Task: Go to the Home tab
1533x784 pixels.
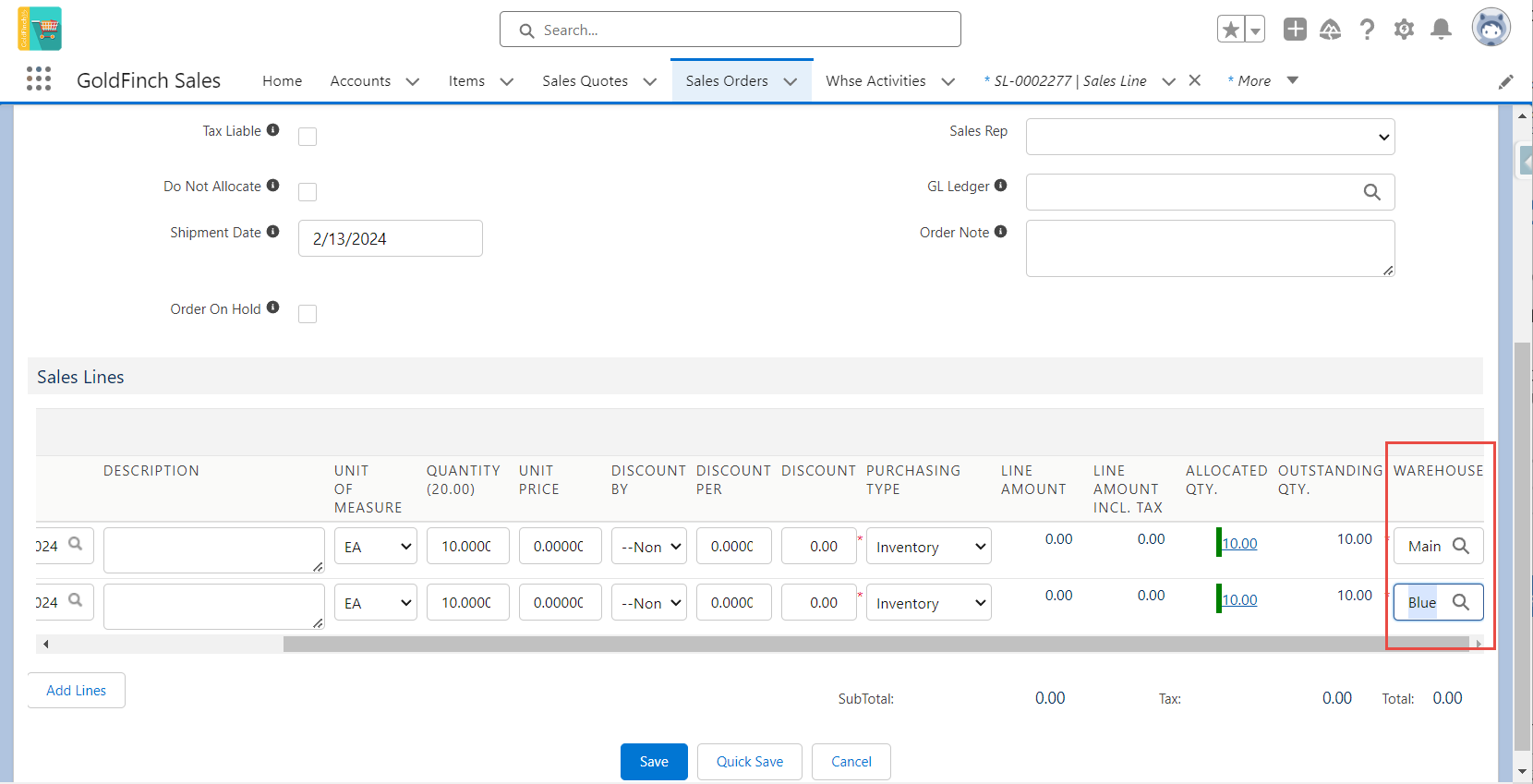Action: (282, 80)
